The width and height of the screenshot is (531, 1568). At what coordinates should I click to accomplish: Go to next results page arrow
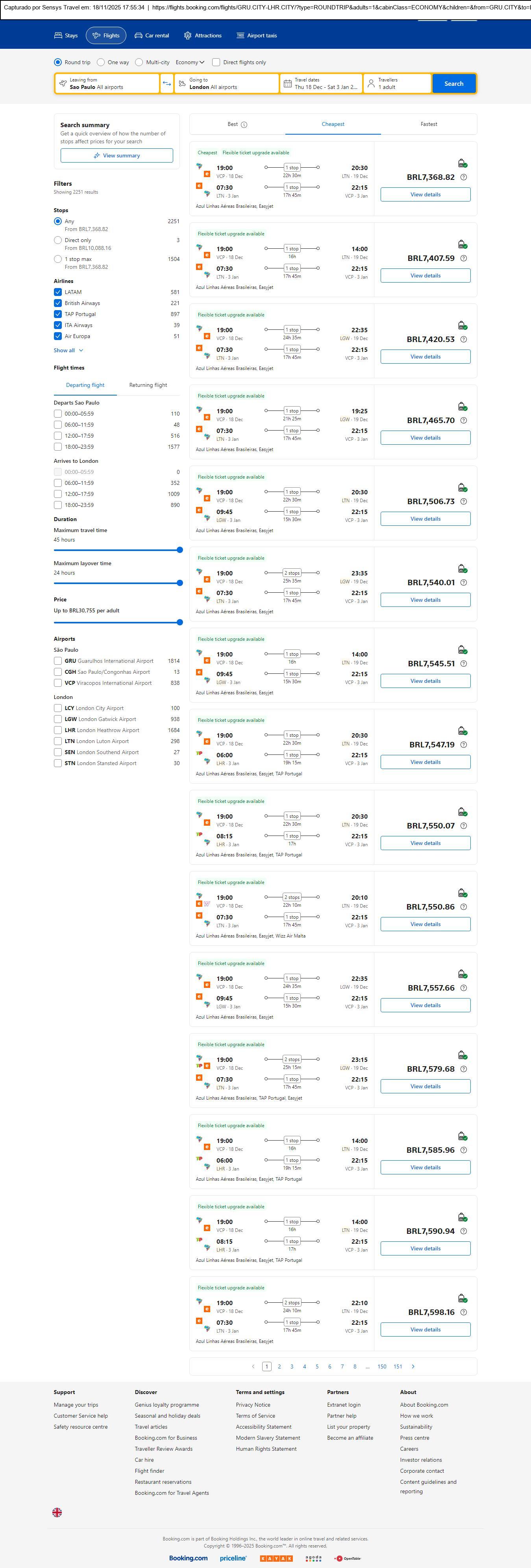413,1366
